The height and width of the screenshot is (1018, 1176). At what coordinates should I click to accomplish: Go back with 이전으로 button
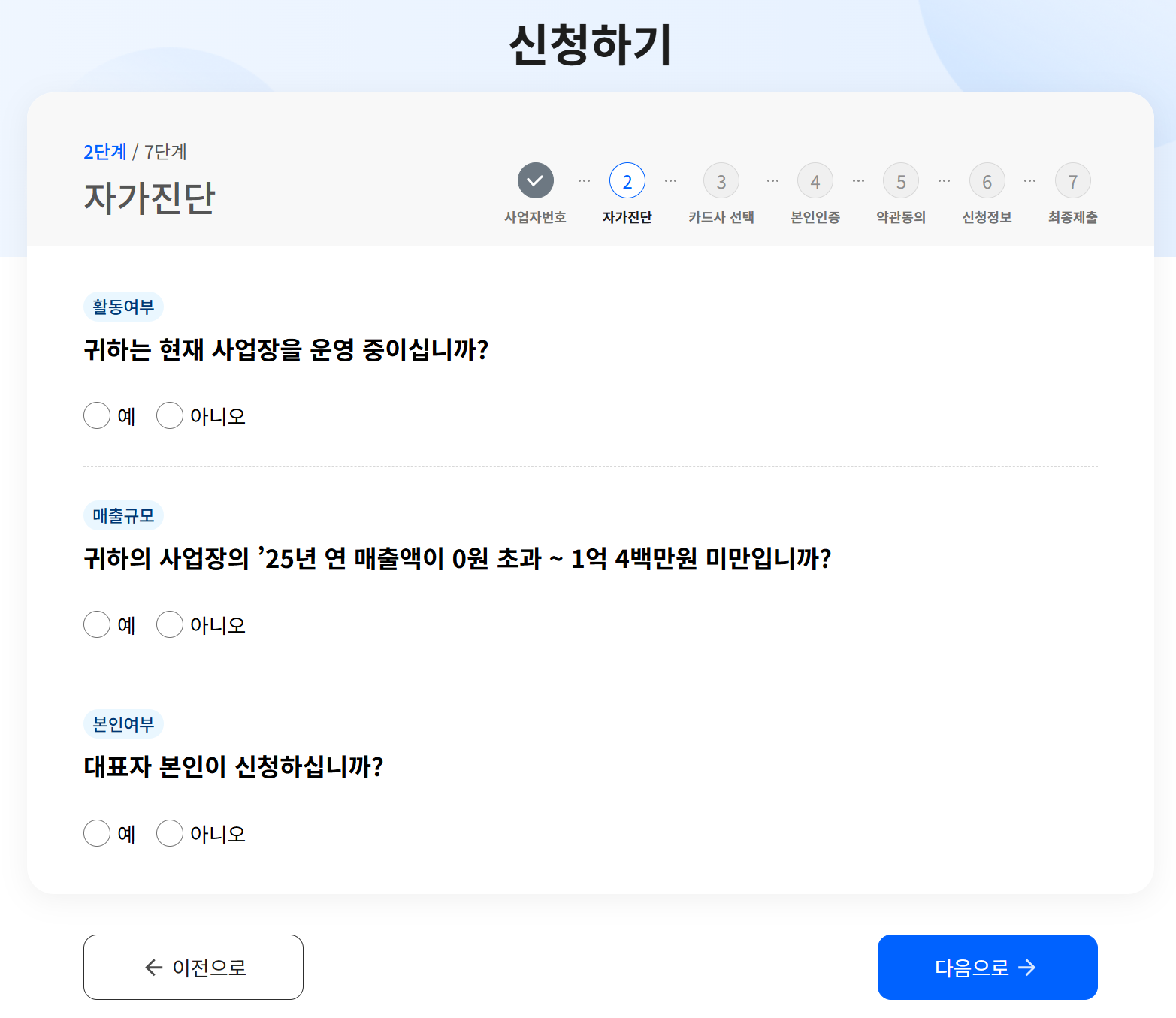click(193, 967)
